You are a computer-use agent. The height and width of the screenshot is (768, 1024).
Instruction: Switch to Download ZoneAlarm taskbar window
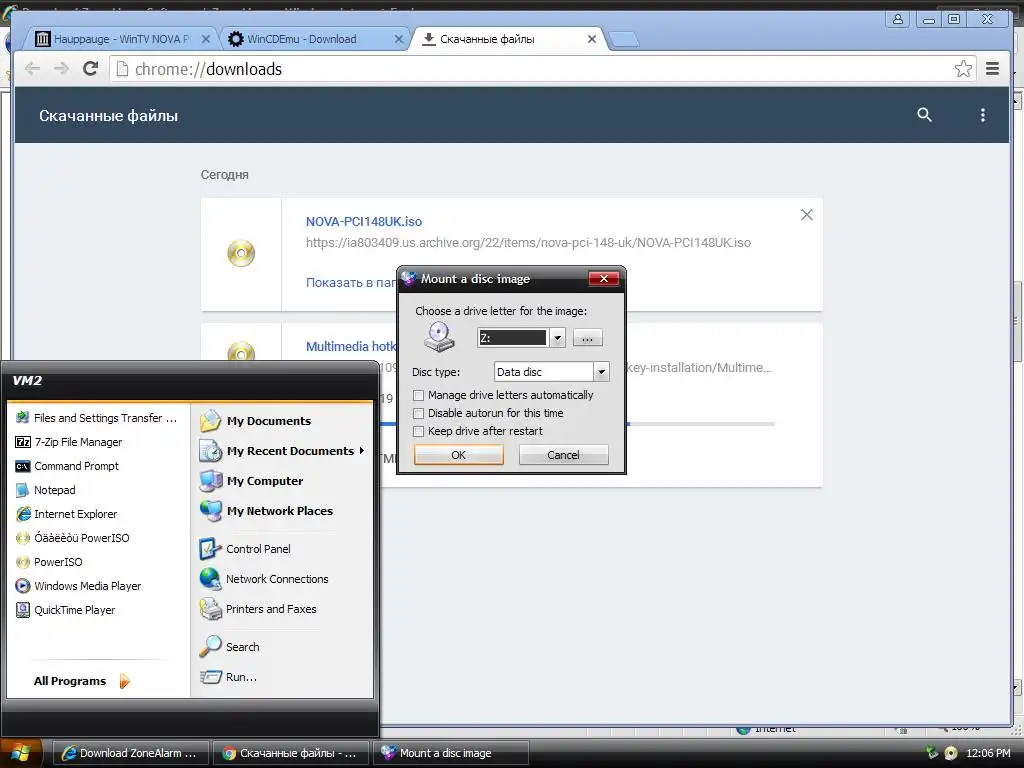pos(129,753)
